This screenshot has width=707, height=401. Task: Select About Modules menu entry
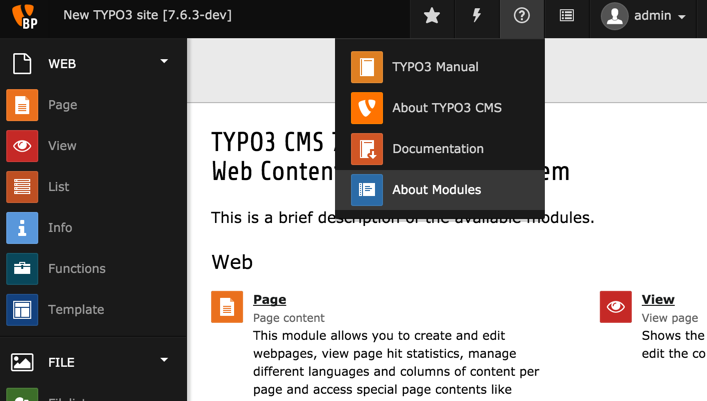coord(440,190)
